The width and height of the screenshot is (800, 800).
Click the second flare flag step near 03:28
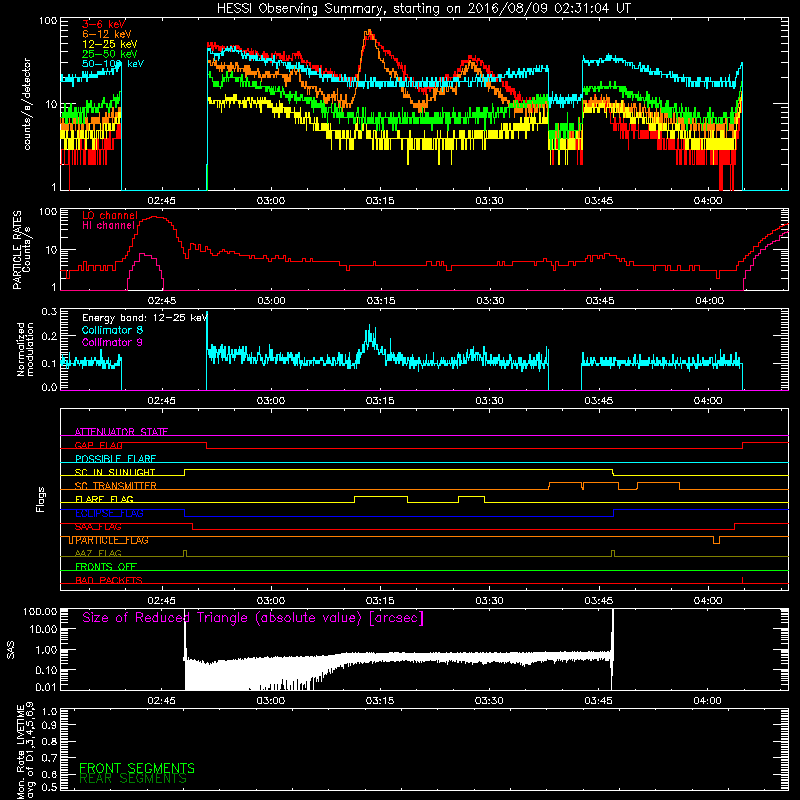471,497
